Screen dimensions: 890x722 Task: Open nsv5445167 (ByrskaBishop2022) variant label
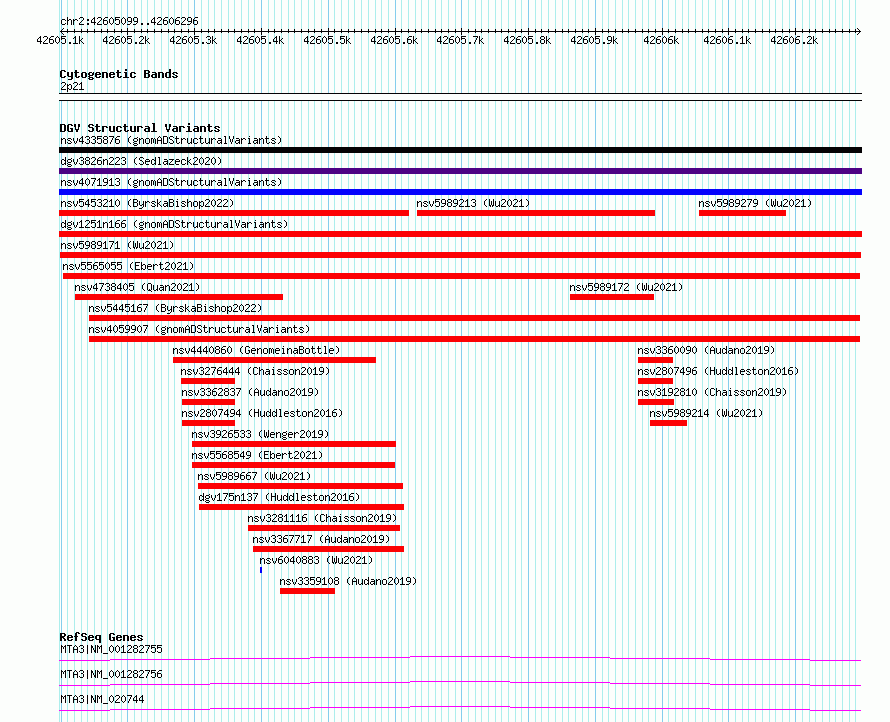pos(175,308)
